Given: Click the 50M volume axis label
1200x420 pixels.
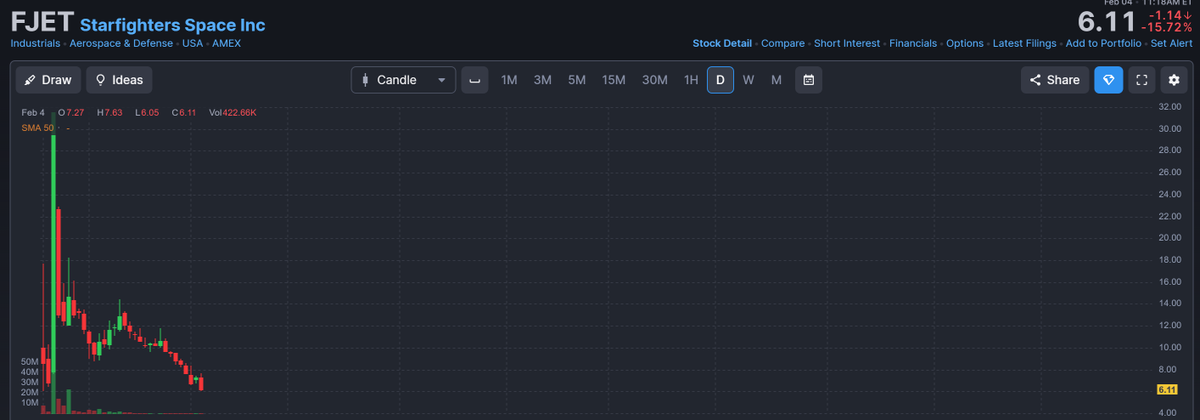Looking at the screenshot, I should pyautogui.click(x=29, y=361).
